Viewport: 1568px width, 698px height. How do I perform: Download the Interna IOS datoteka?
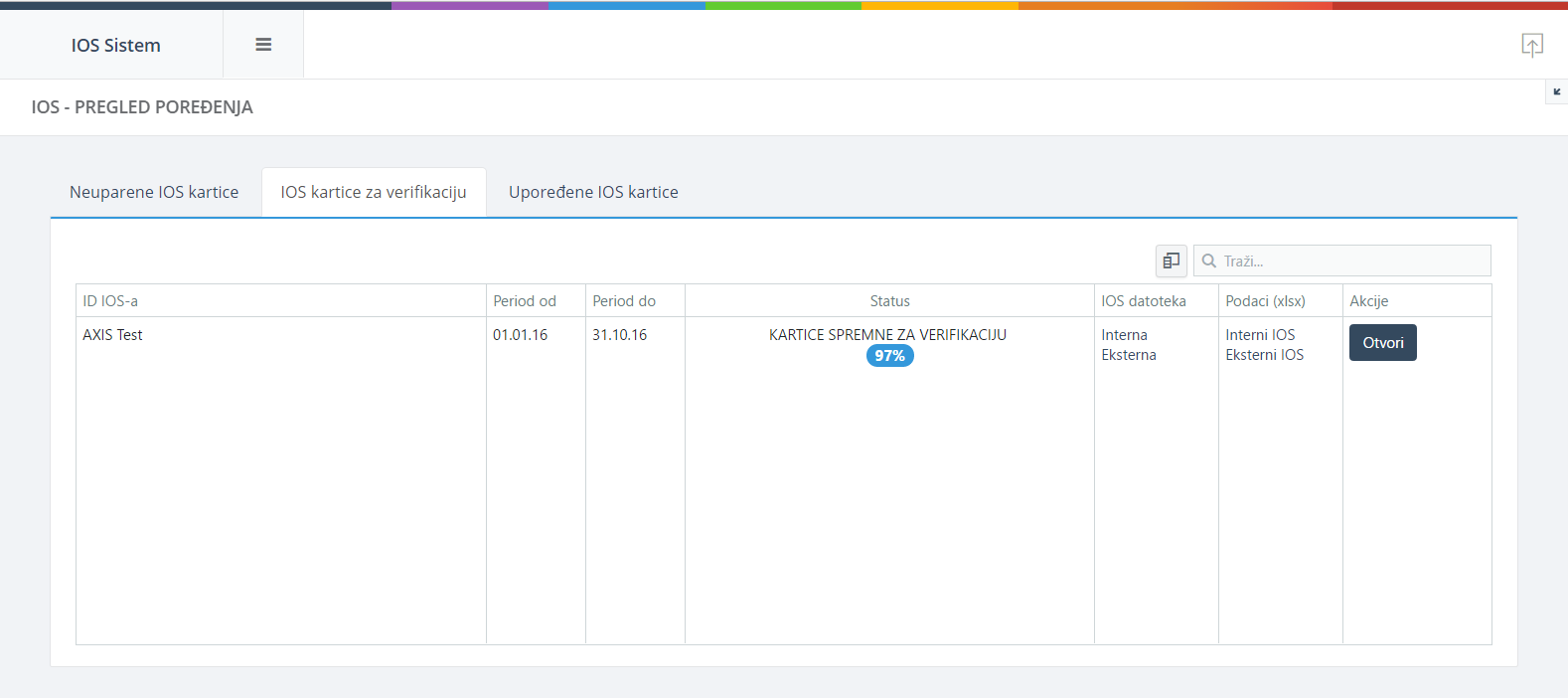(x=1124, y=335)
